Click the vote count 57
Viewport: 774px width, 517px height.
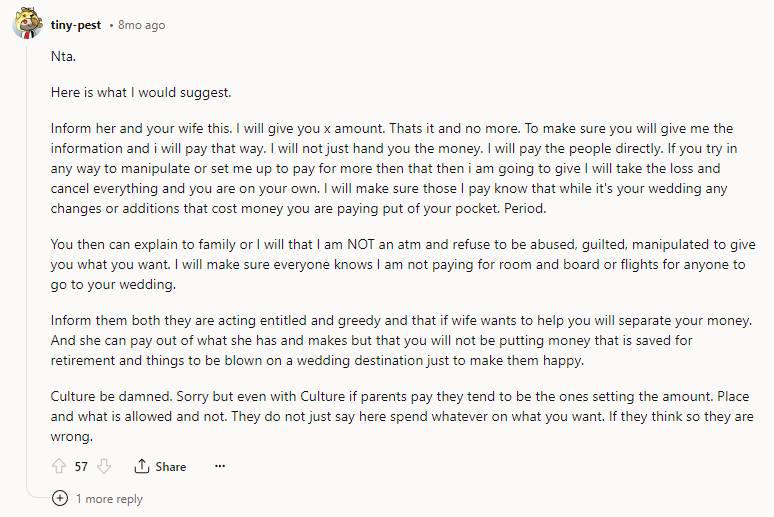tap(82, 466)
